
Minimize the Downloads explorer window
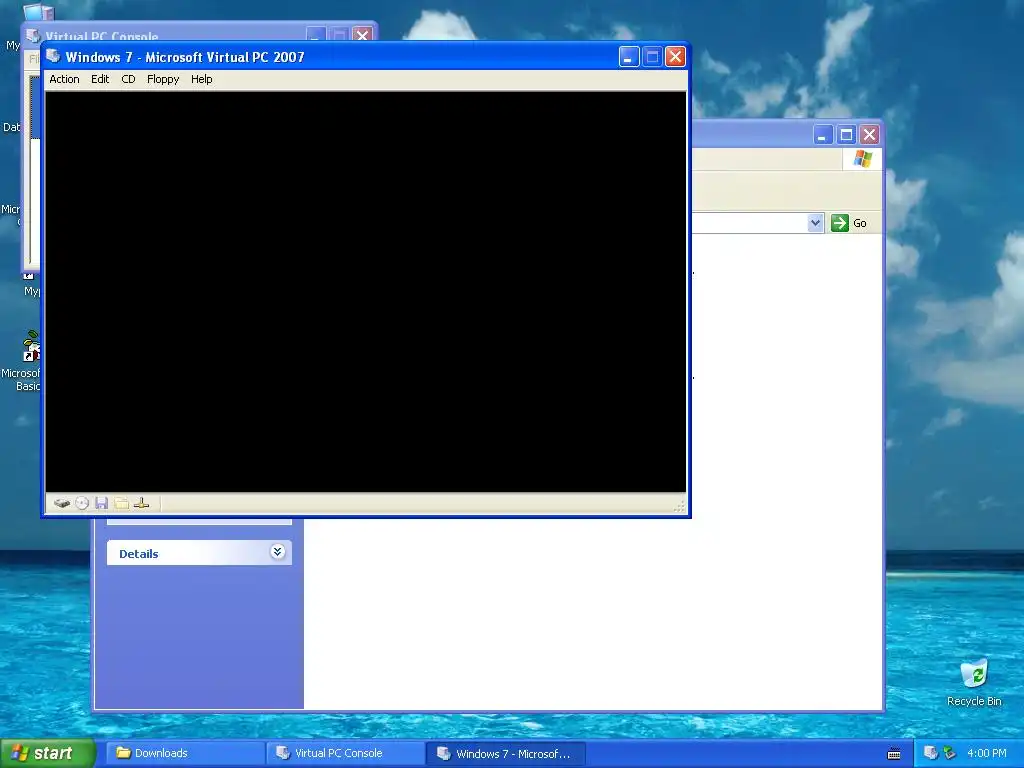(x=822, y=135)
